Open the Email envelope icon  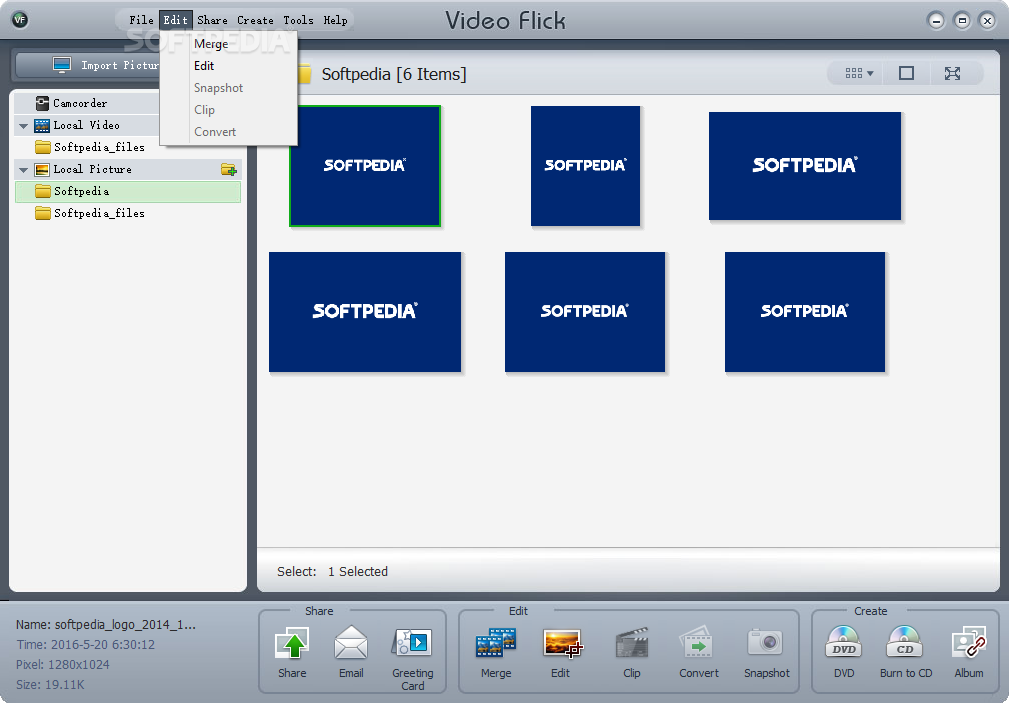351,644
